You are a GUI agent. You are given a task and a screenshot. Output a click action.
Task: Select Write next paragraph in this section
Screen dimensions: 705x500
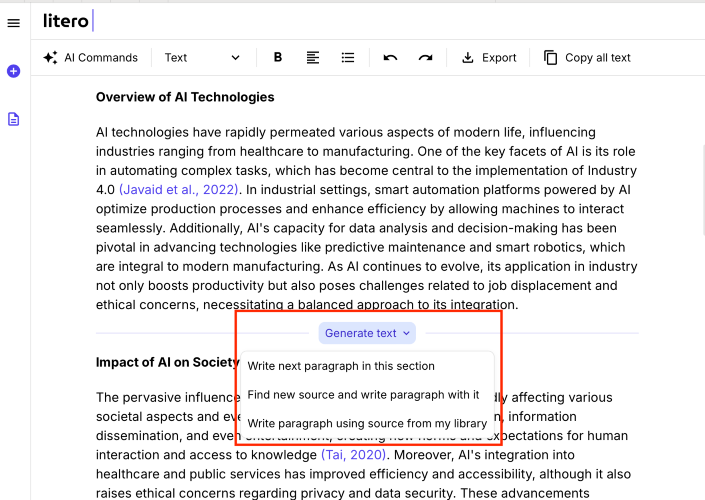[341, 366]
